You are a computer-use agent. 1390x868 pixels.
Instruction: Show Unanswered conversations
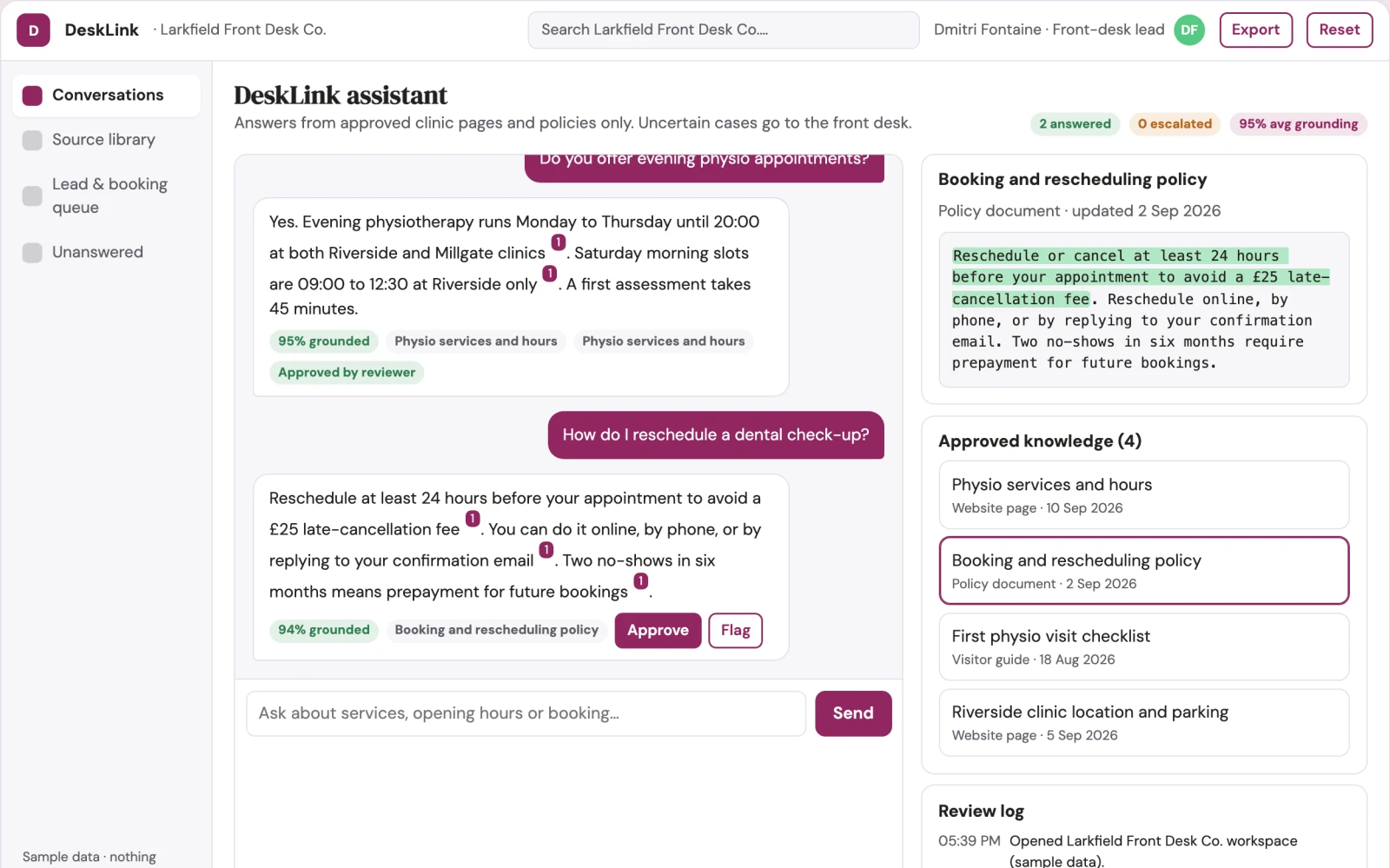pyautogui.click(x=107, y=253)
